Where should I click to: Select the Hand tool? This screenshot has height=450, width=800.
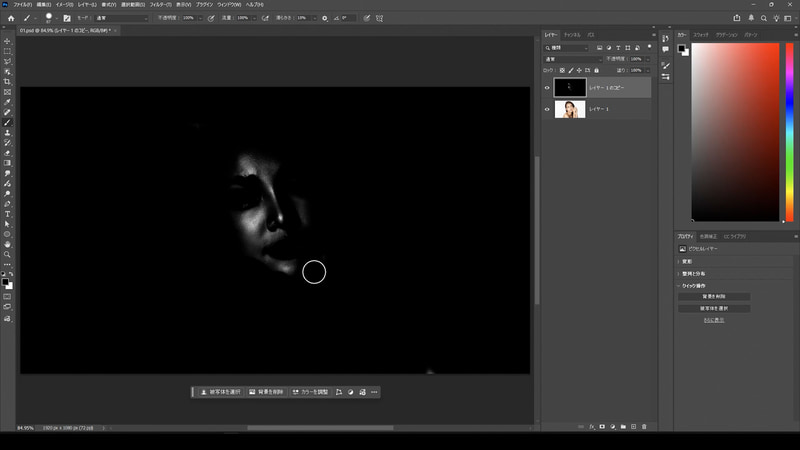pyautogui.click(x=7, y=244)
